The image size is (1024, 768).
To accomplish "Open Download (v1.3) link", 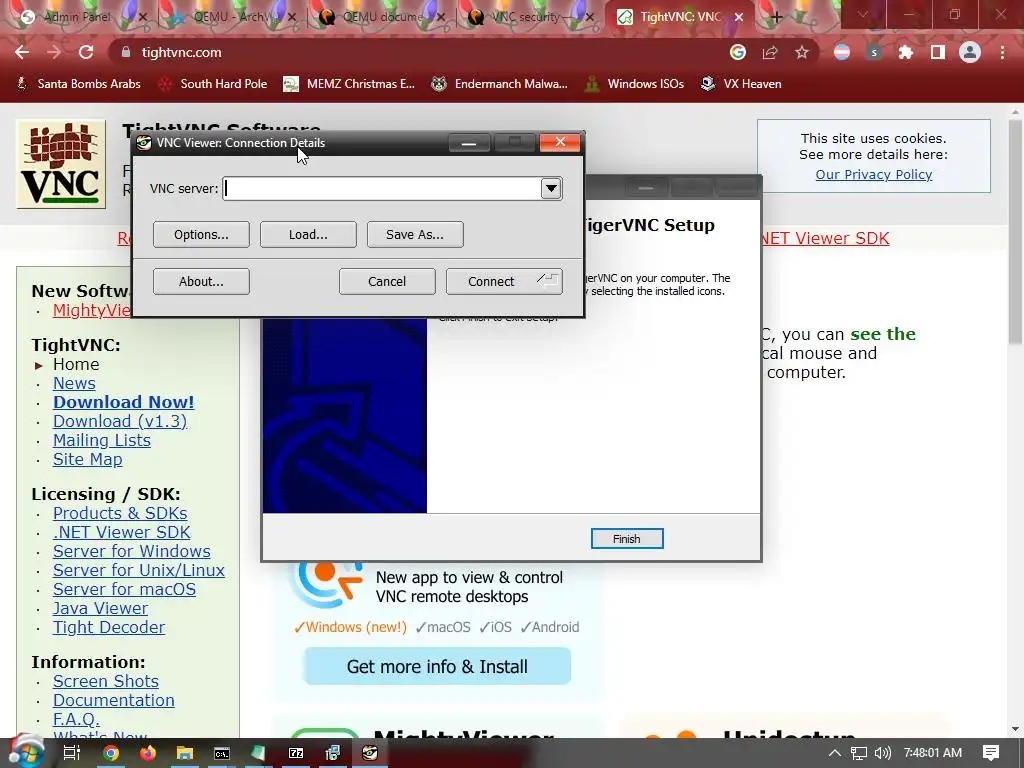I will pyautogui.click(x=120, y=421).
